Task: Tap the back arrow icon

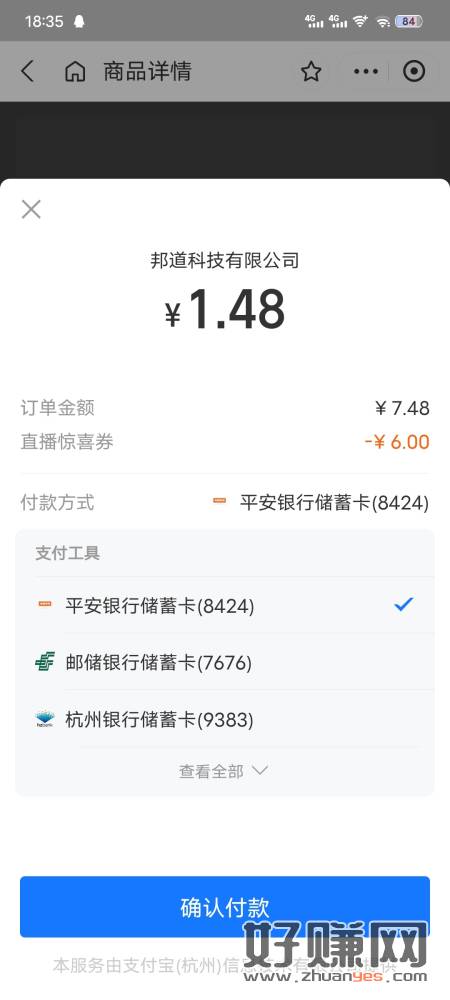Action: click(x=27, y=71)
